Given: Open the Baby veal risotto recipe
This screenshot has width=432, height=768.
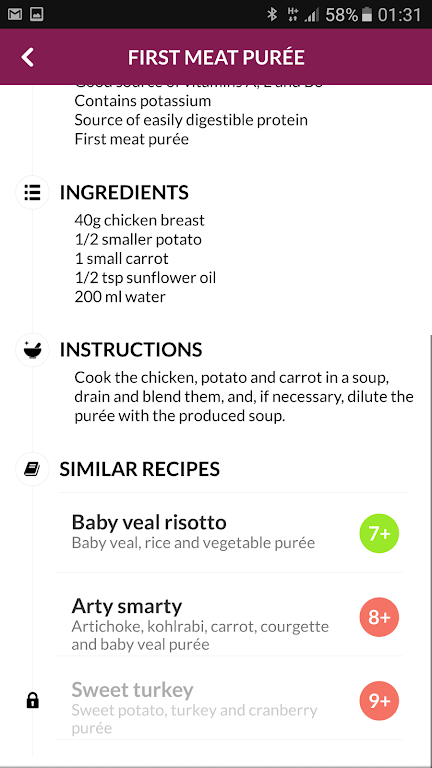Looking at the screenshot, I should coord(229,533).
